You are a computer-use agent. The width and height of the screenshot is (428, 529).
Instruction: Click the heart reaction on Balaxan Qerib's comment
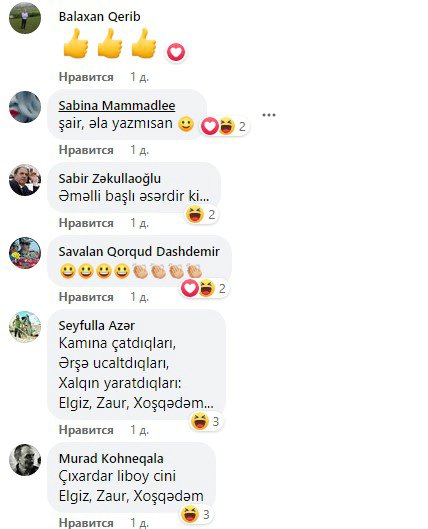point(176,52)
